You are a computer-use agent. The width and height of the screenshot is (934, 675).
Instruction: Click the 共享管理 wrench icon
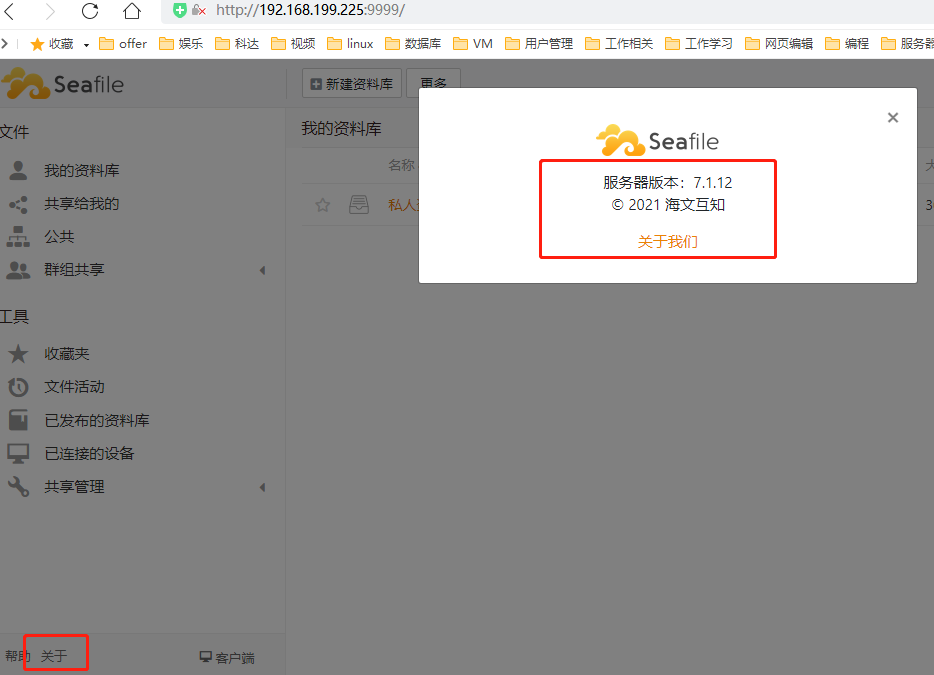(x=18, y=487)
